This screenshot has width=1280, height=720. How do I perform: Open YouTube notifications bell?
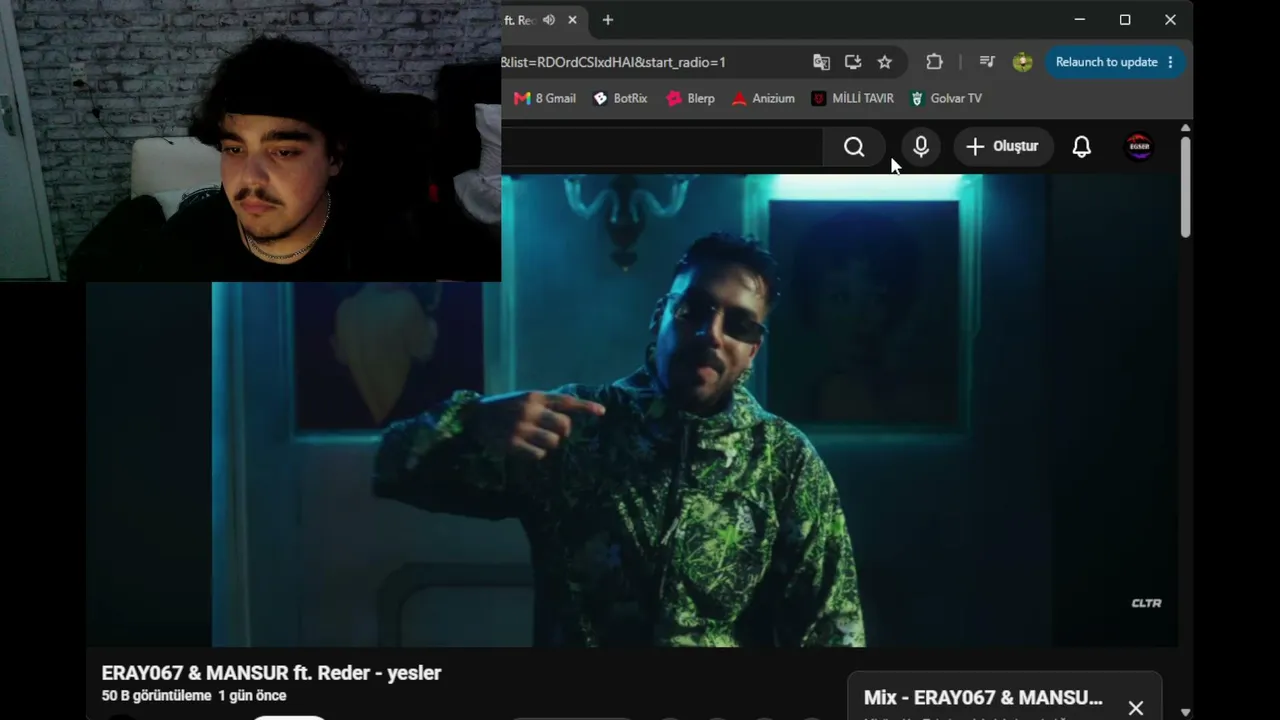1081,147
